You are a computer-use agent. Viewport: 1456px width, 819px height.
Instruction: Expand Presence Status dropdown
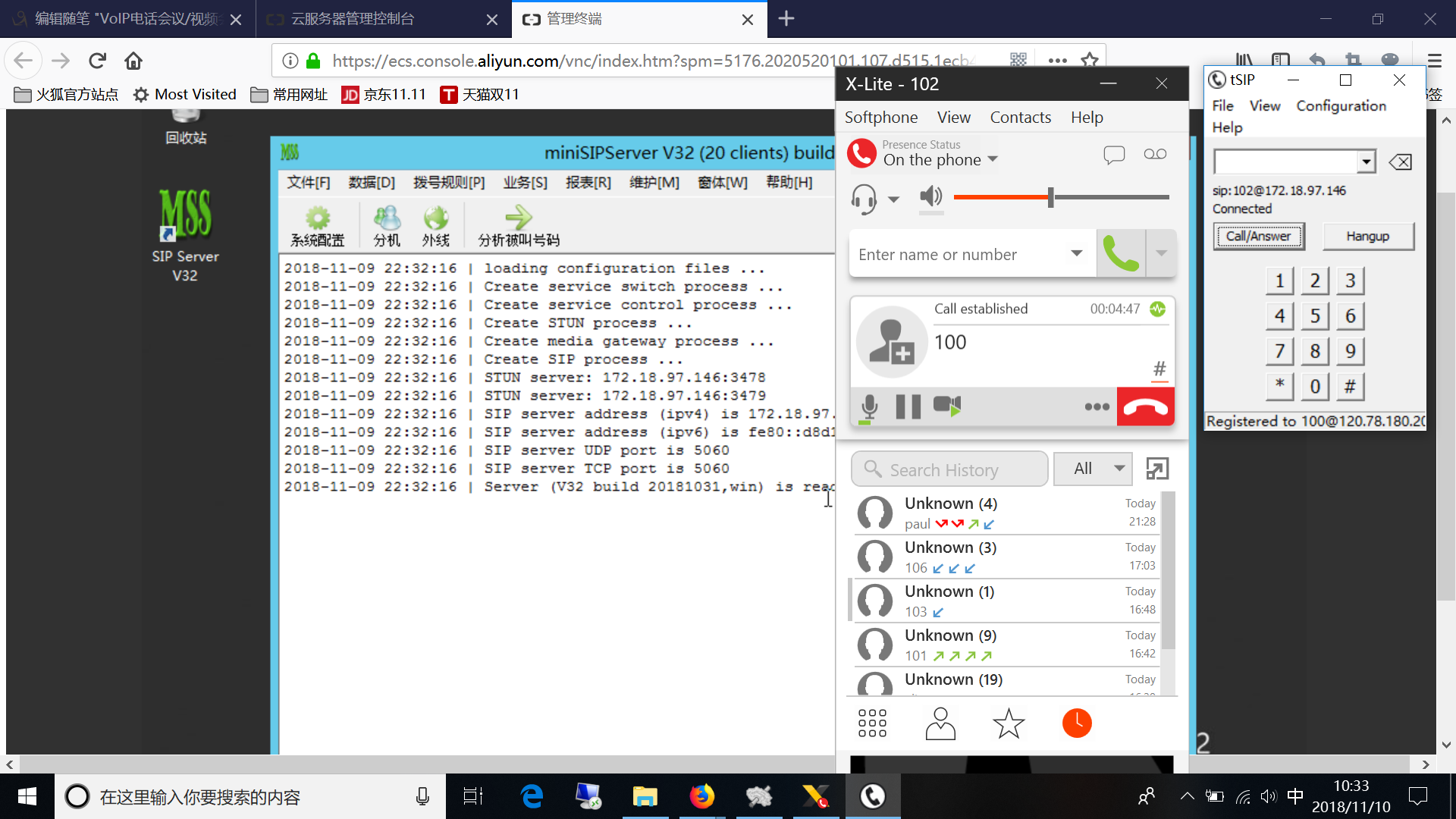point(993,159)
